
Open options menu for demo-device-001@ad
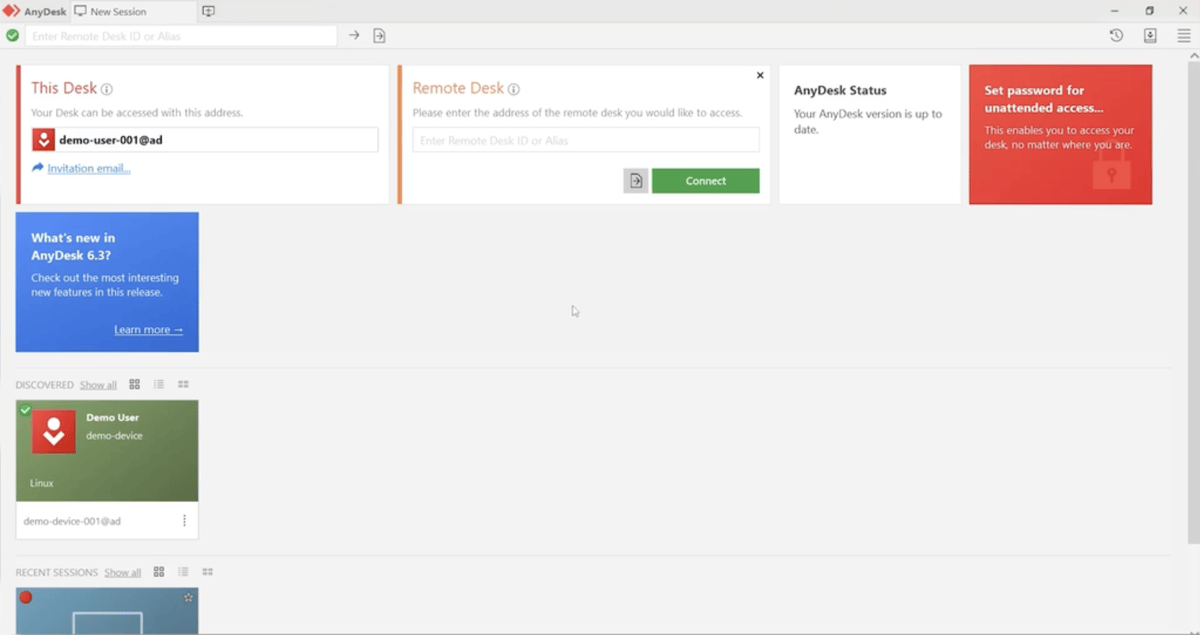coord(185,520)
